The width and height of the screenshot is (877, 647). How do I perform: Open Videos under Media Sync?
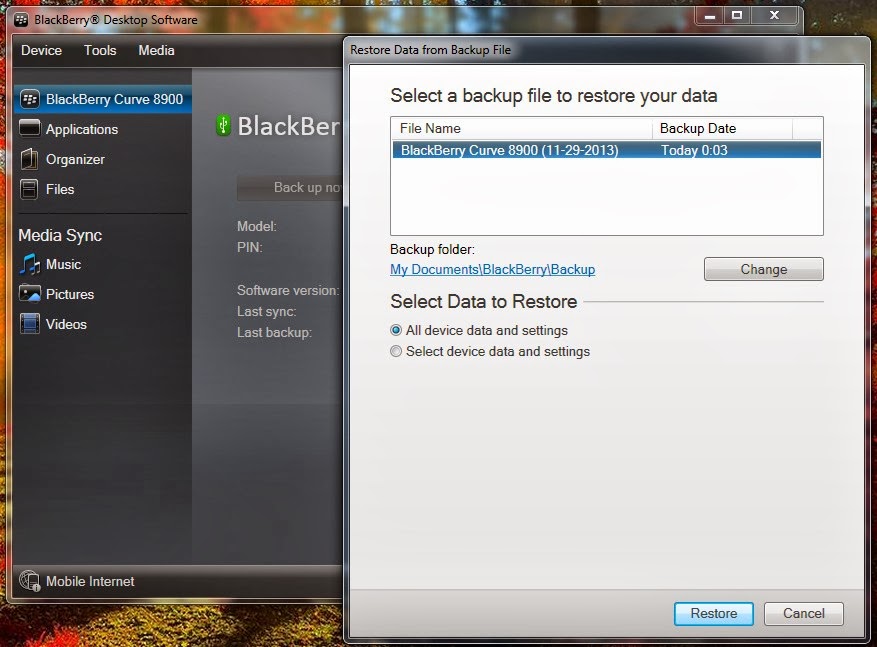click(67, 324)
